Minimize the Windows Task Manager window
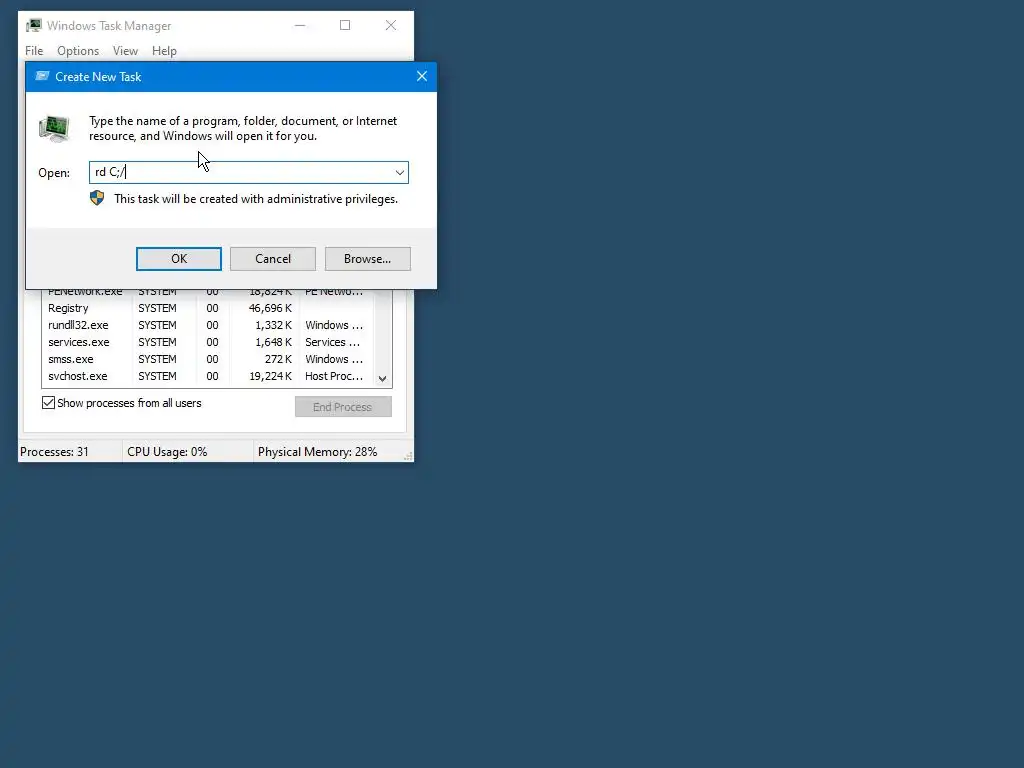1024x768 pixels. click(300, 25)
